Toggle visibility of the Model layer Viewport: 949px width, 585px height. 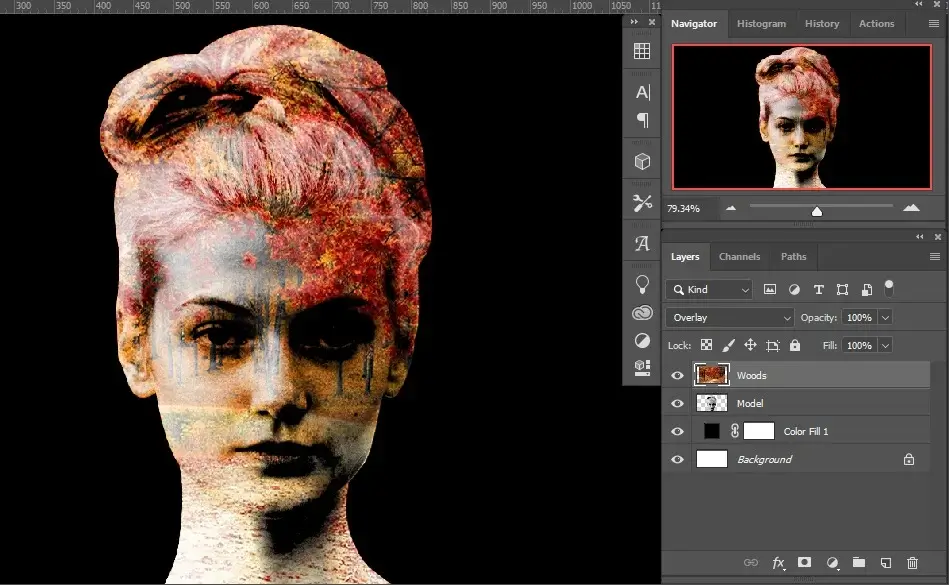coord(677,402)
